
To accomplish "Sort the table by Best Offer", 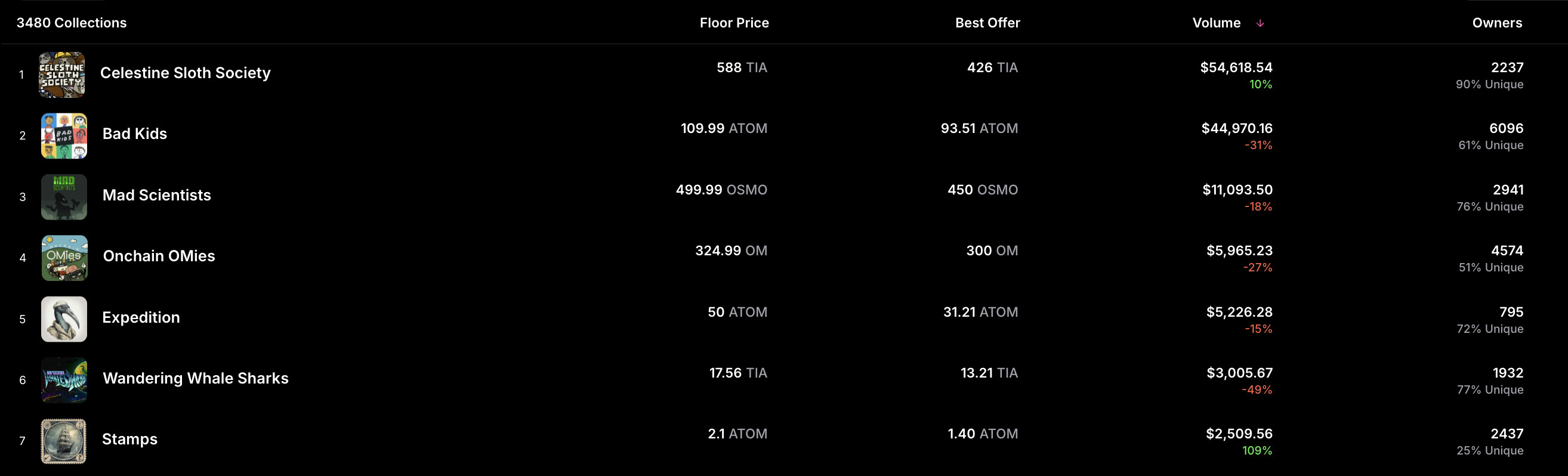I will [x=987, y=23].
